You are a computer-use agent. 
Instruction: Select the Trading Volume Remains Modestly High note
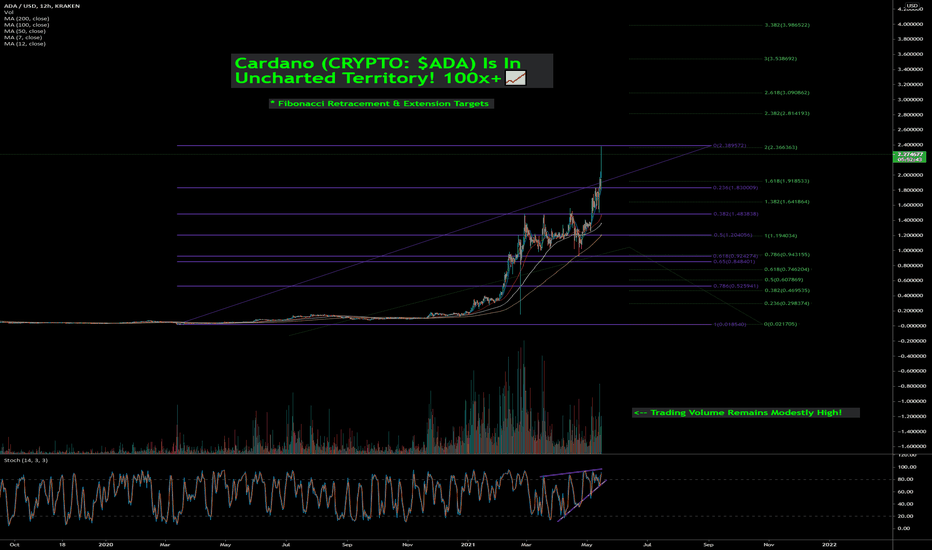(x=745, y=413)
